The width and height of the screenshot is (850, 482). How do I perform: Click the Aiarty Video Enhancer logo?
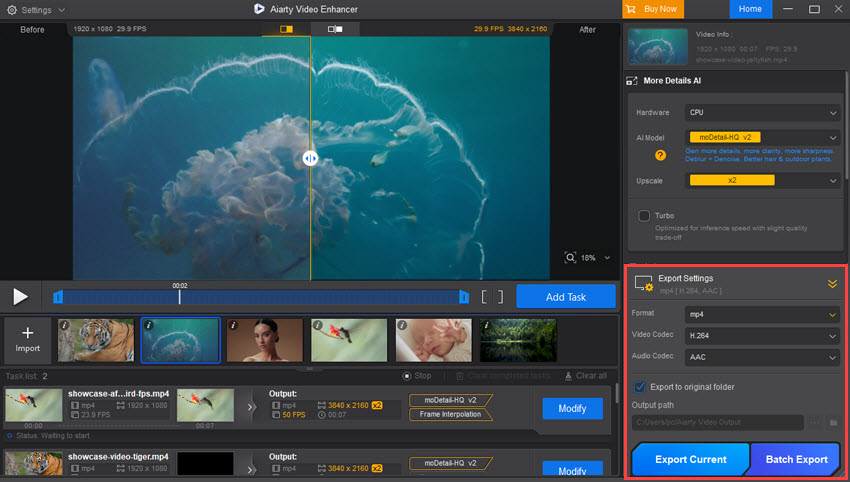pyautogui.click(x=259, y=9)
